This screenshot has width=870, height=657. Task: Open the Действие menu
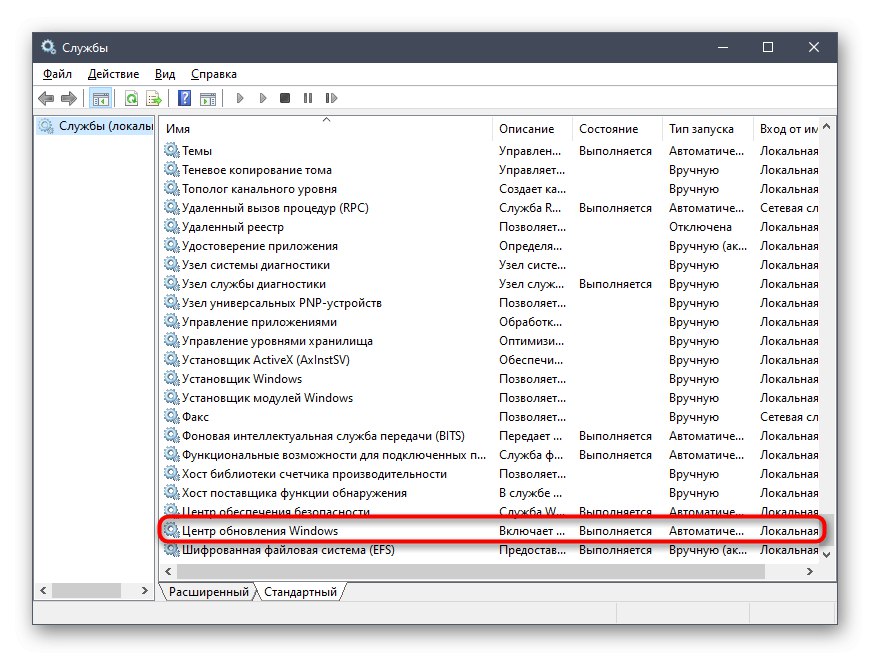pos(114,73)
